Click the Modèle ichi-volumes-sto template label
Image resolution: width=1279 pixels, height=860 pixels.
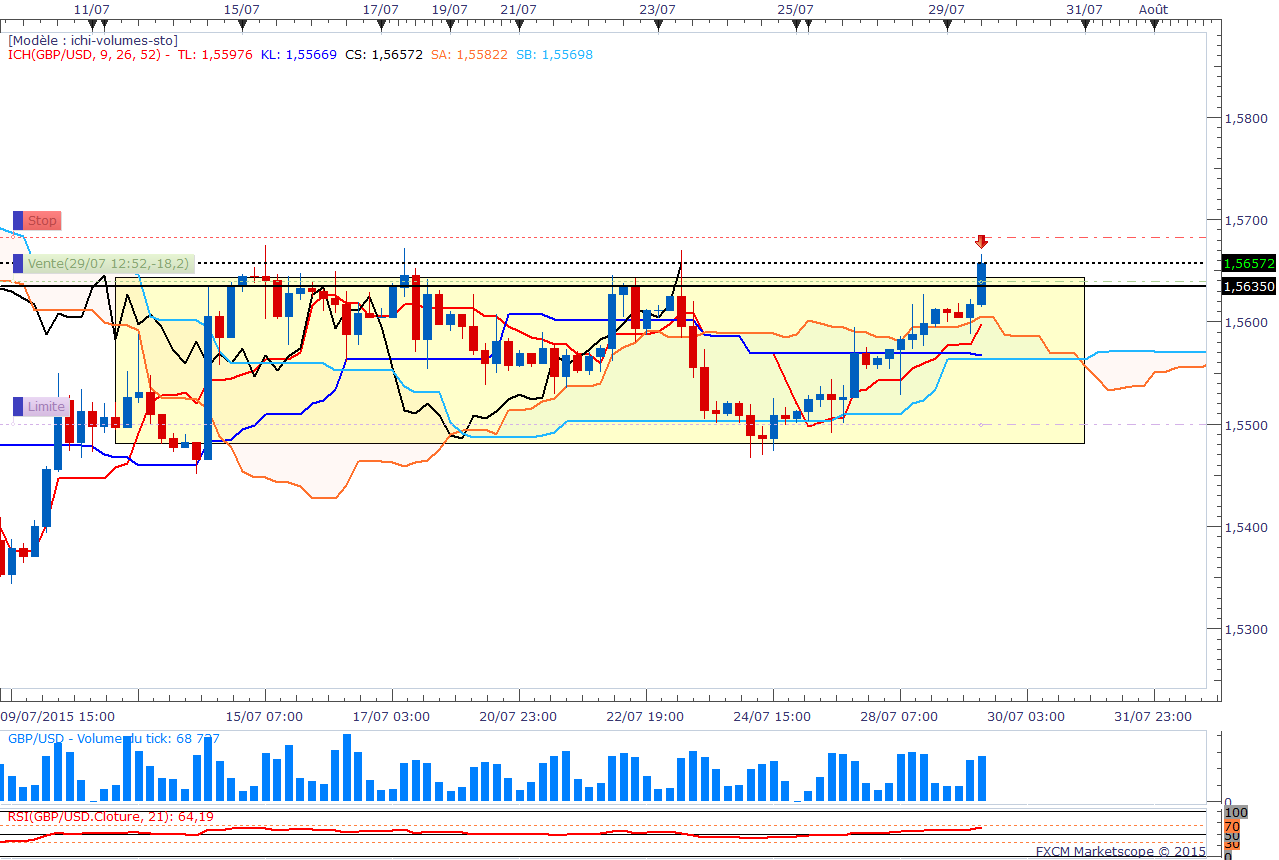[x=93, y=41]
